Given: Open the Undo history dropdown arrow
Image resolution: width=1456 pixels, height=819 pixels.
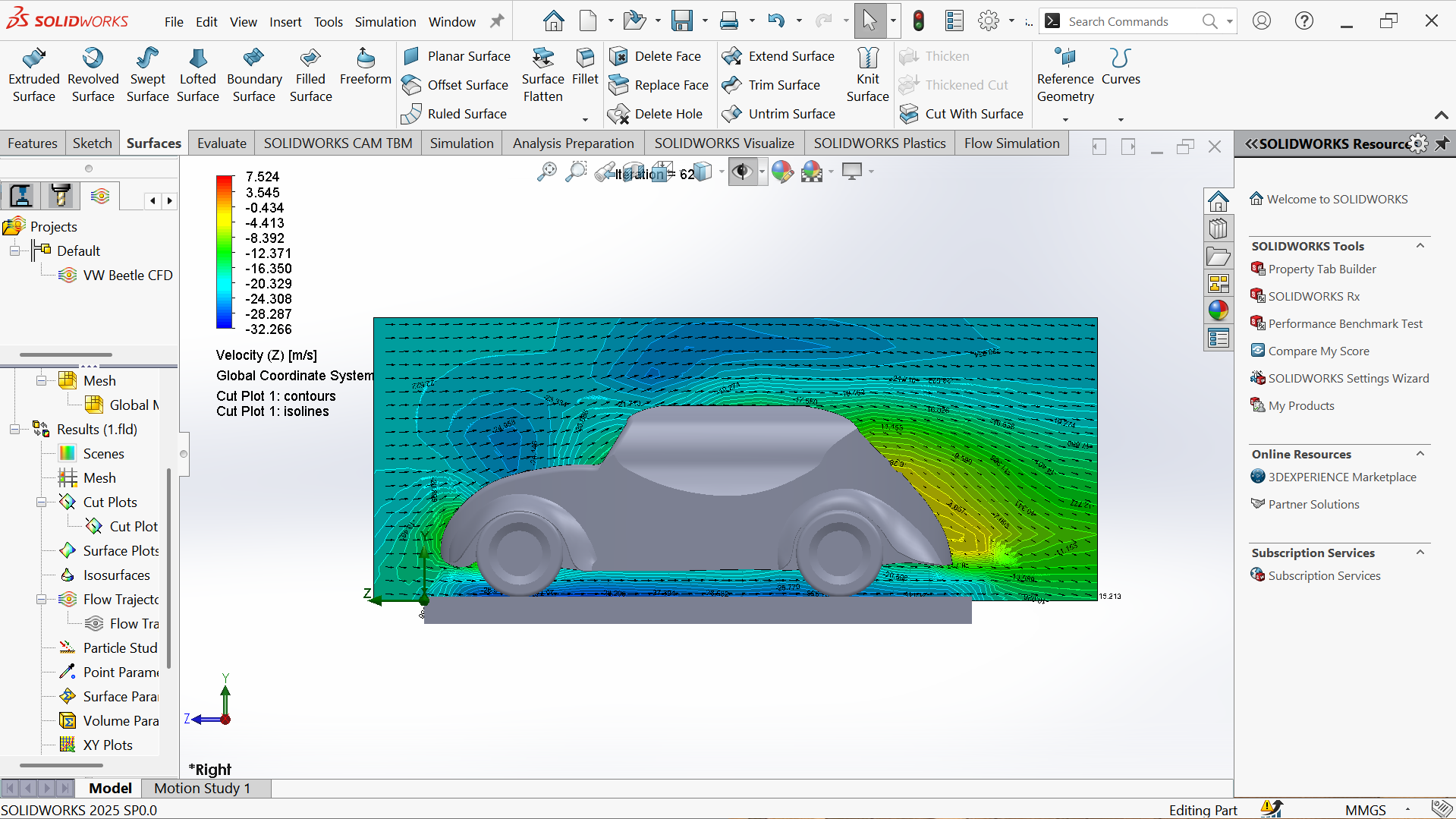Looking at the screenshot, I should coord(799,21).
